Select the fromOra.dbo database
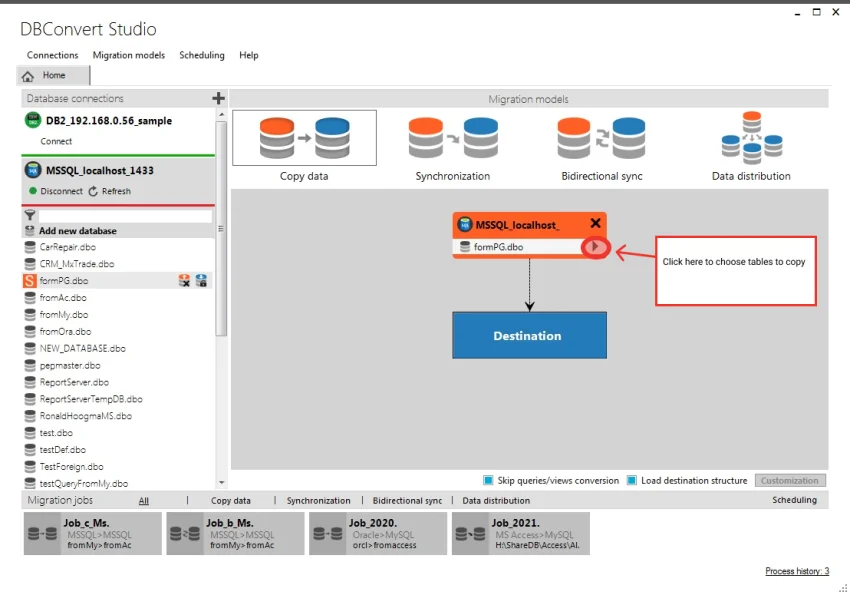Screen dimensions: 850x595 click(x=65, y=332)
